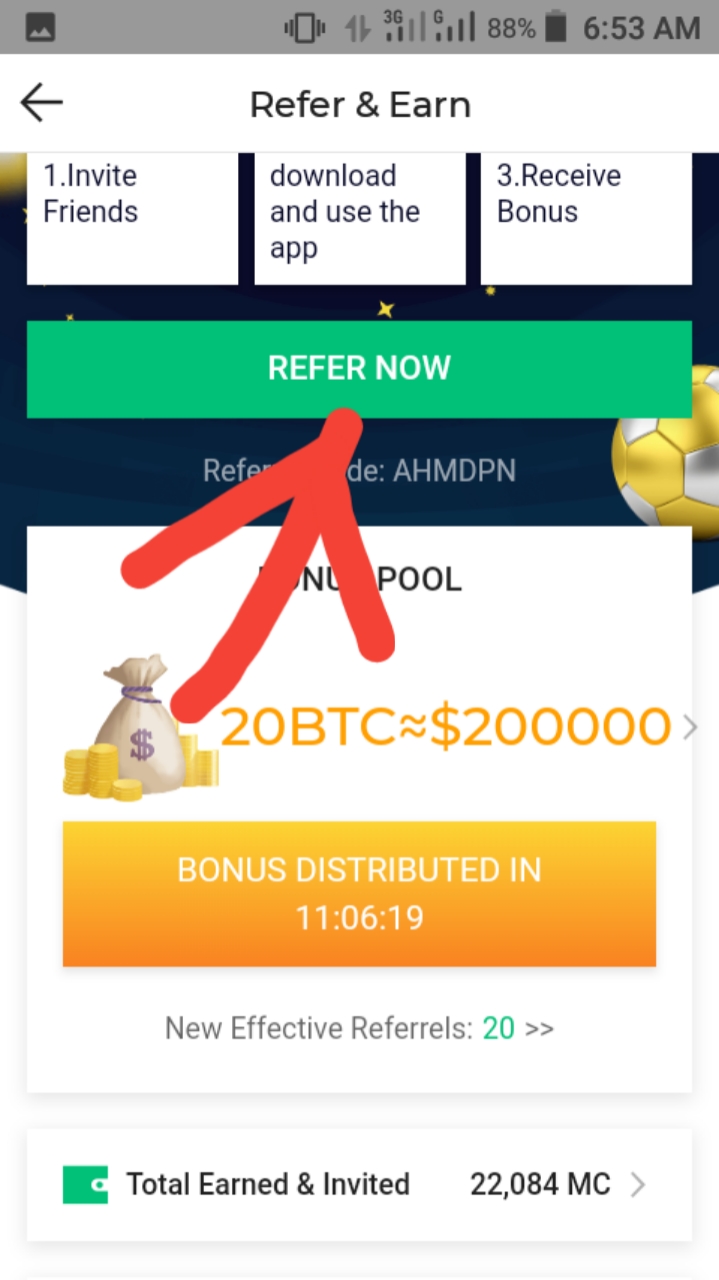This screenshot has width=719, height=1280.
Task: Tap the green REFER NOW button
Action: tap(359, 369)
